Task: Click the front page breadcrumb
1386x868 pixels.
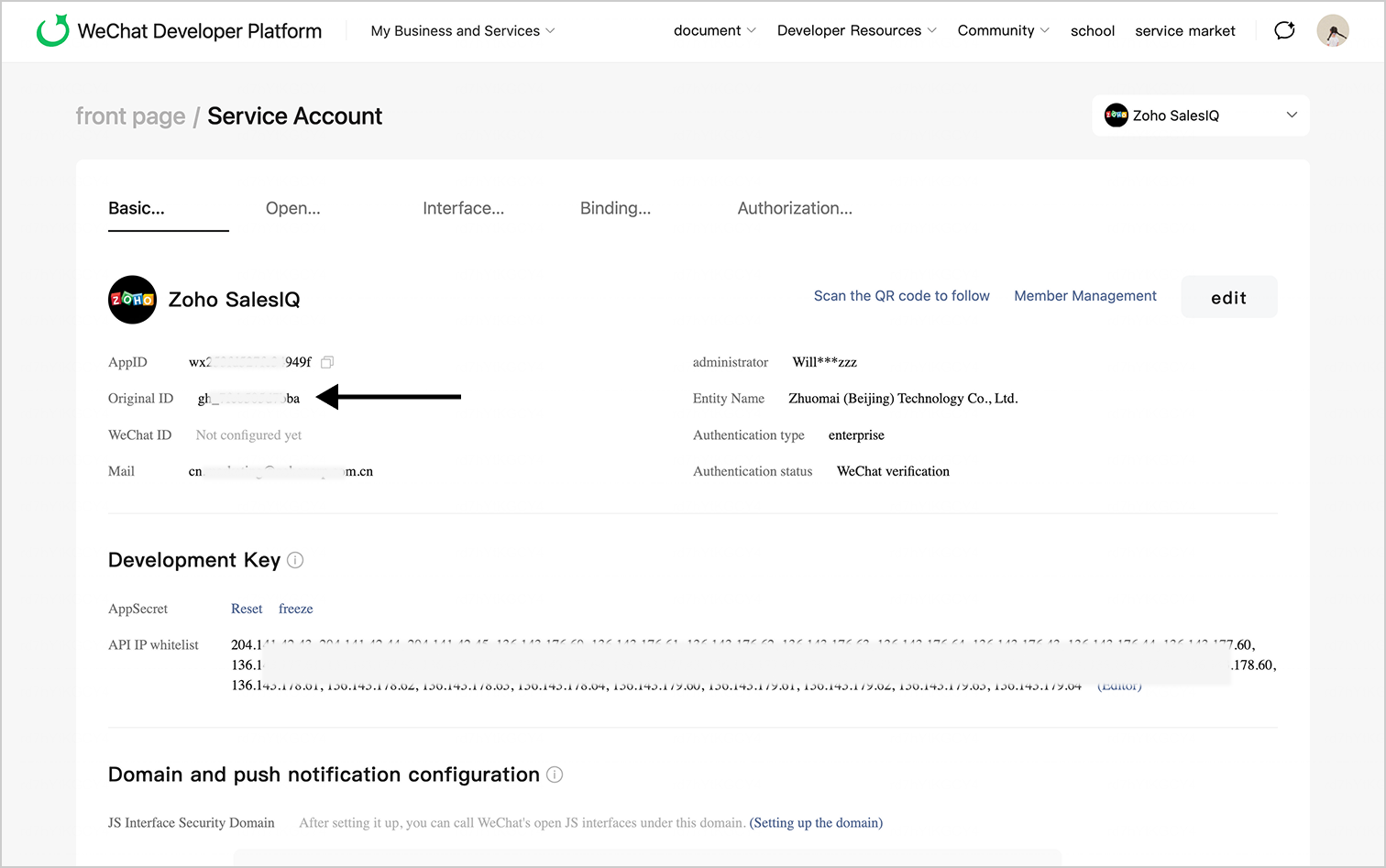Action: pos(130,116)
